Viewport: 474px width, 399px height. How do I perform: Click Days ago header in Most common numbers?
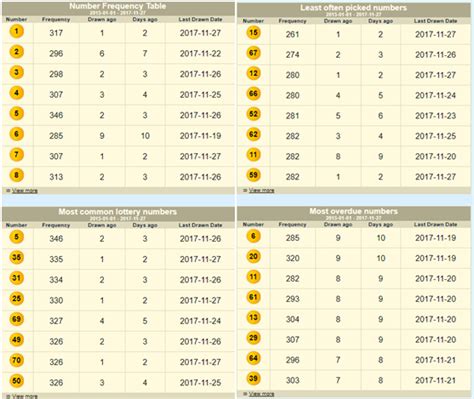(x=145, y=225)
